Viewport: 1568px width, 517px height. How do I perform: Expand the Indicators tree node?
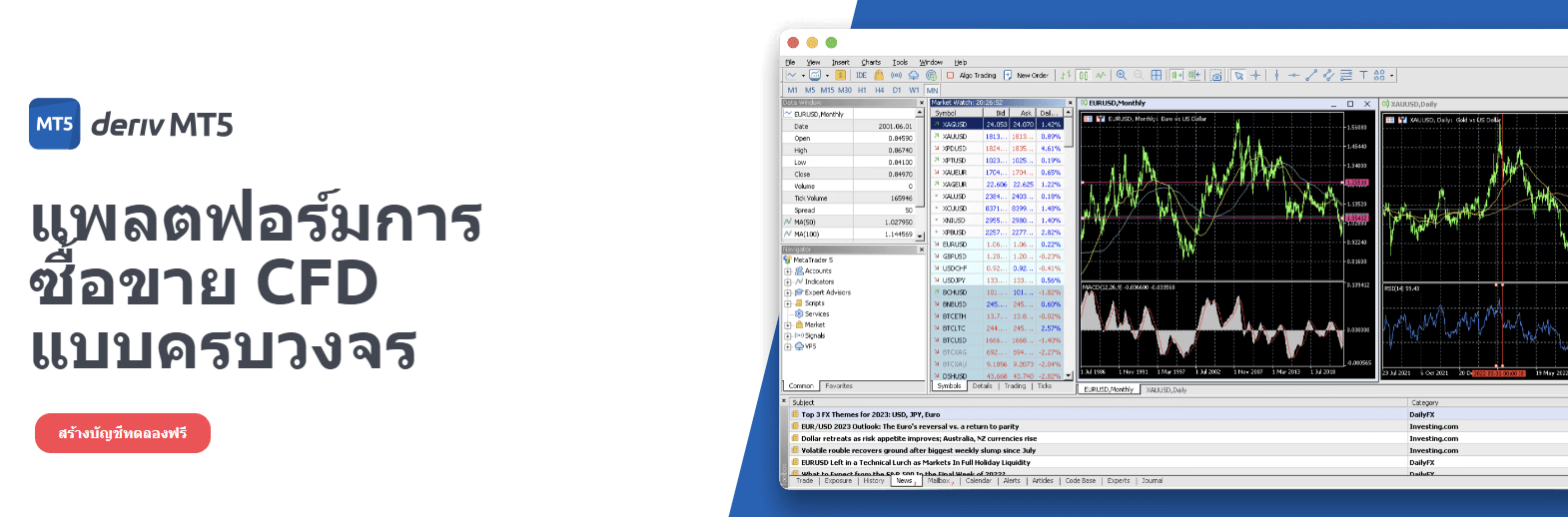point(788,281)
